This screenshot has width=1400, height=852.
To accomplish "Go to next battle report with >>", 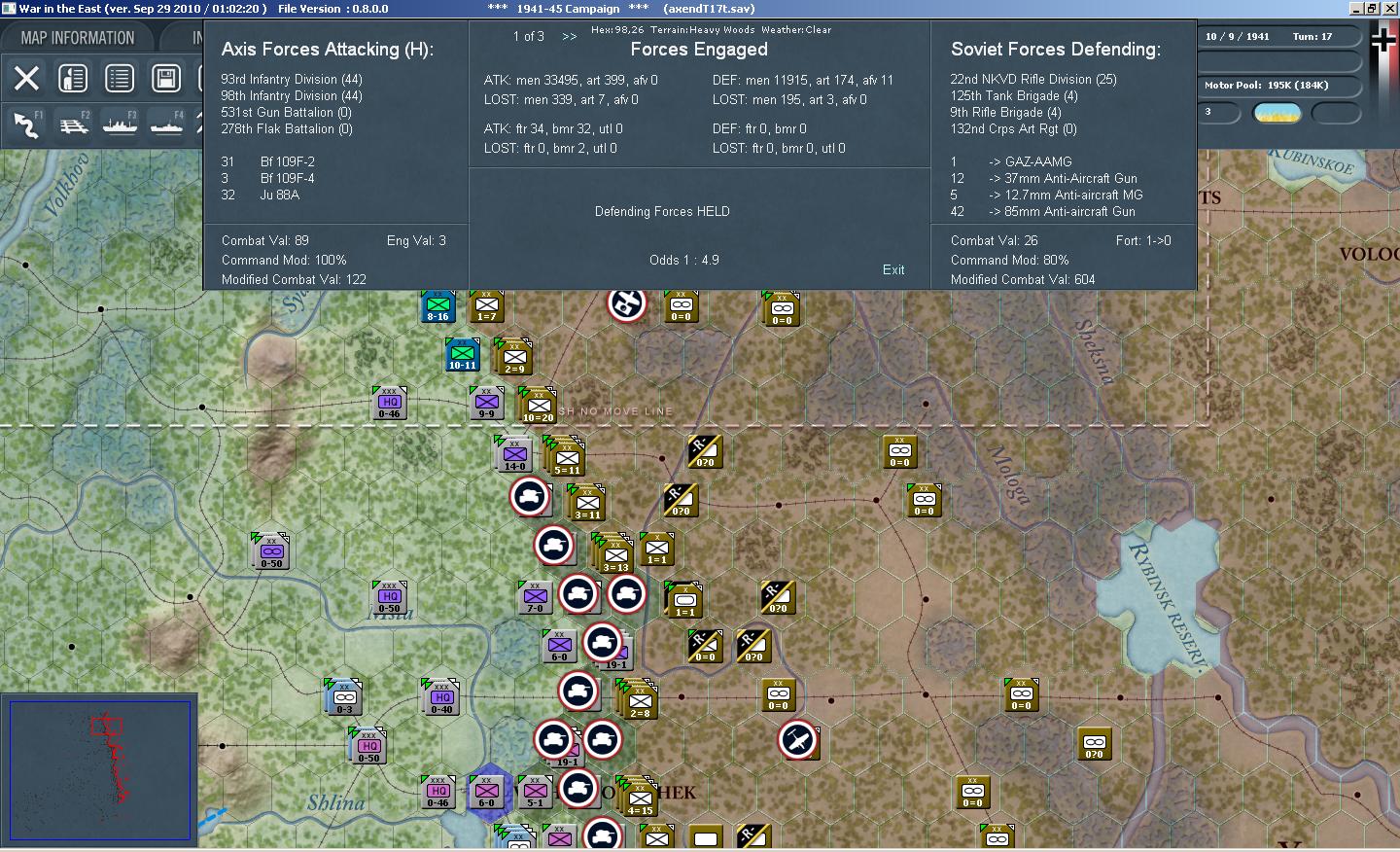I will point(570,37).
